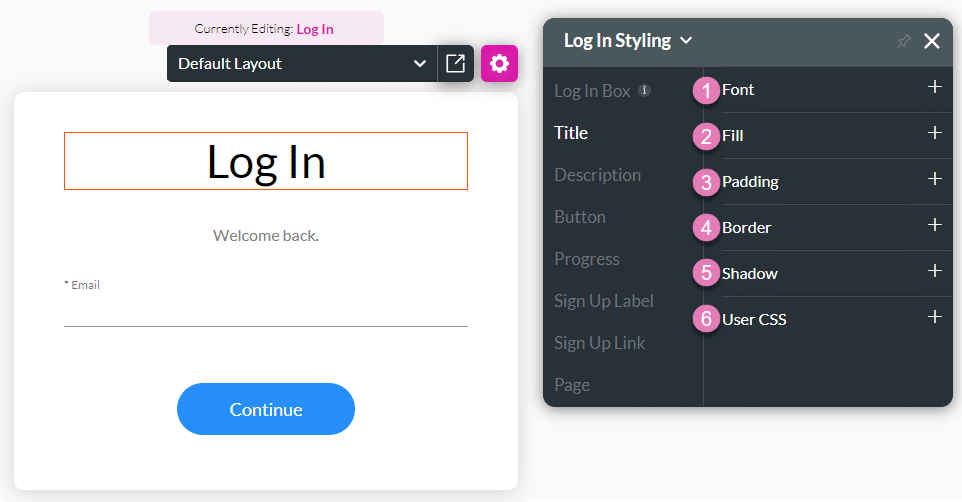Close the Log In Styling panel
Image resolution: width=962 pixels, height=502 pixels.
click(x=932, y=41)
